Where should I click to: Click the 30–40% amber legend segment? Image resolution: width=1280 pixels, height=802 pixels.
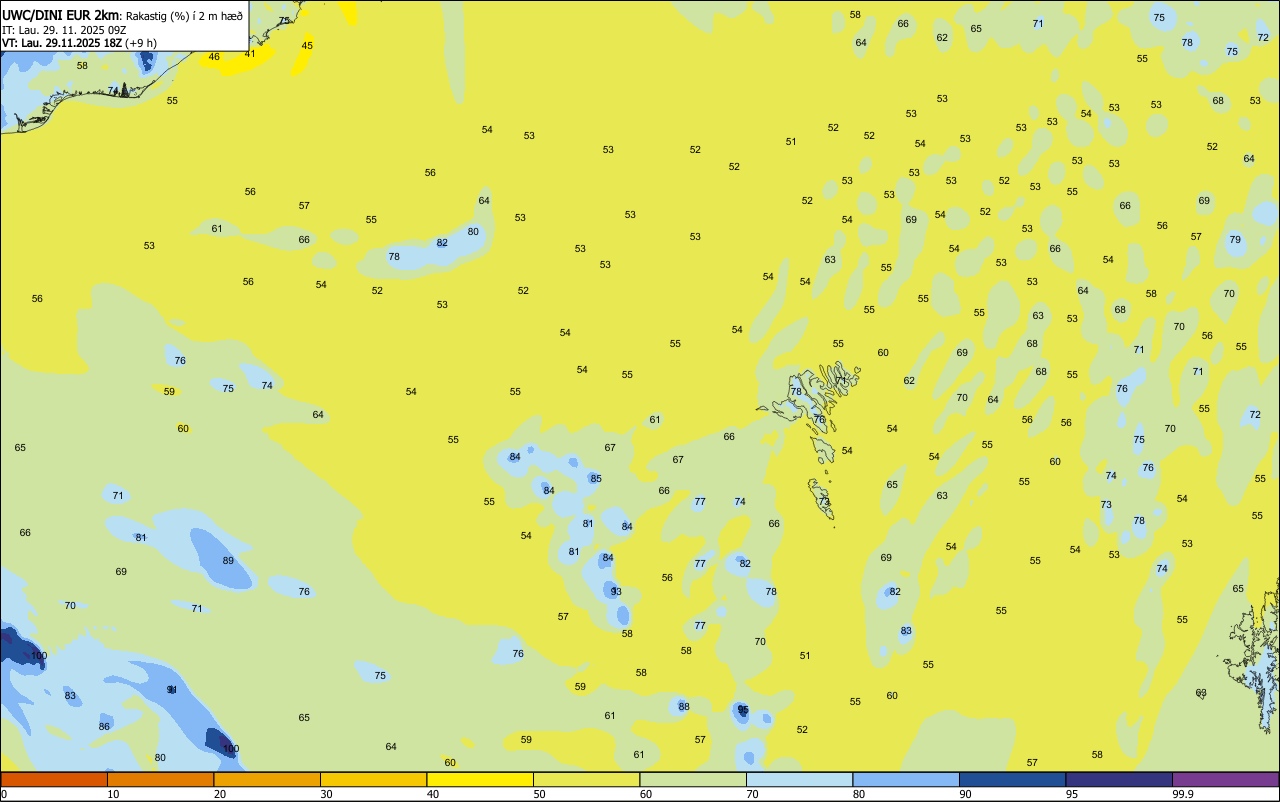[373, 779]
